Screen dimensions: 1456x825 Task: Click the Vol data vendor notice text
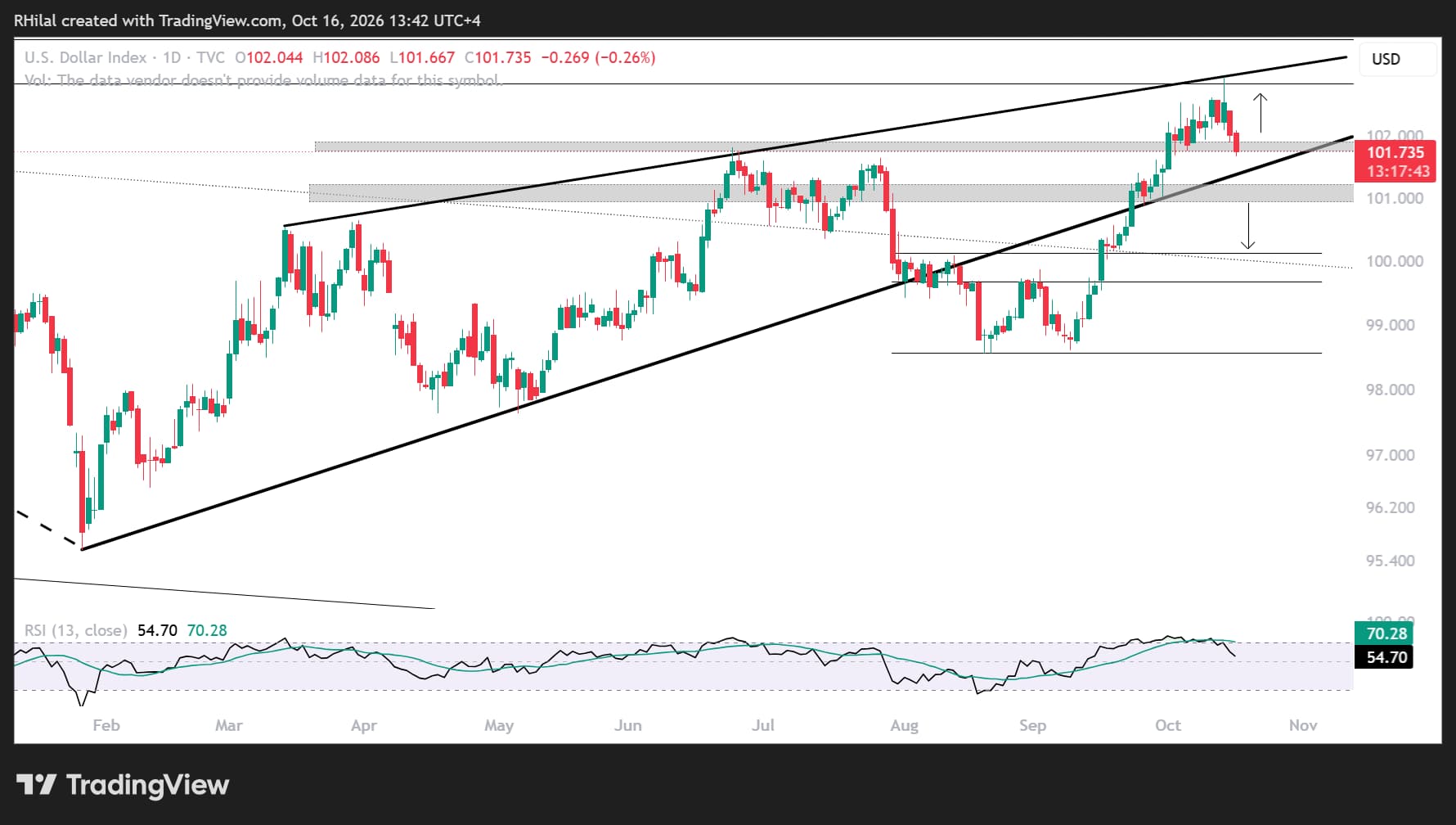(x=262, y=80)
